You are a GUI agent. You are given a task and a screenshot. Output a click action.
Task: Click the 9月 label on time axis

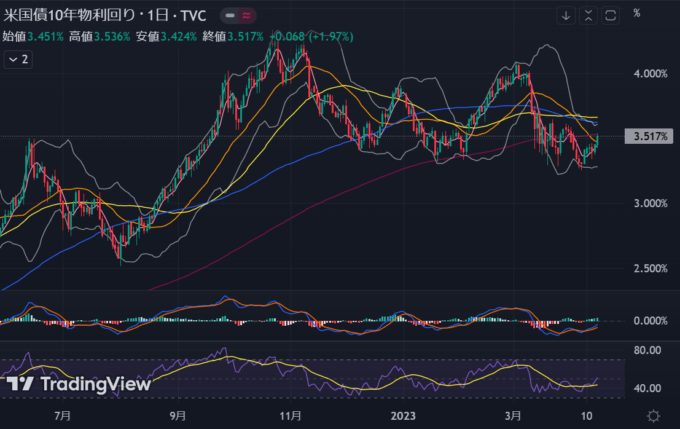click(179, 414)
